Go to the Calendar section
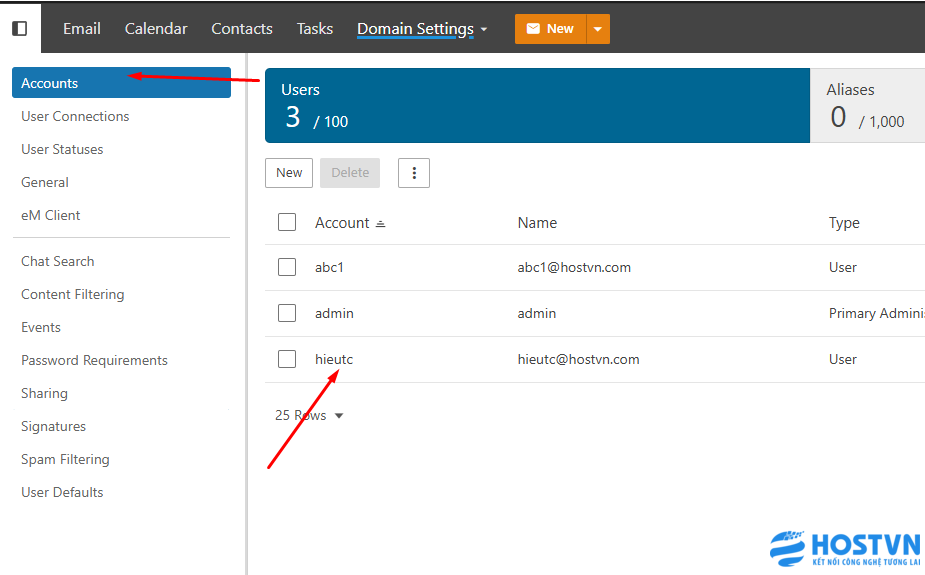The height and width of the screenshot is (575, 925). click(x=156, y=29)
